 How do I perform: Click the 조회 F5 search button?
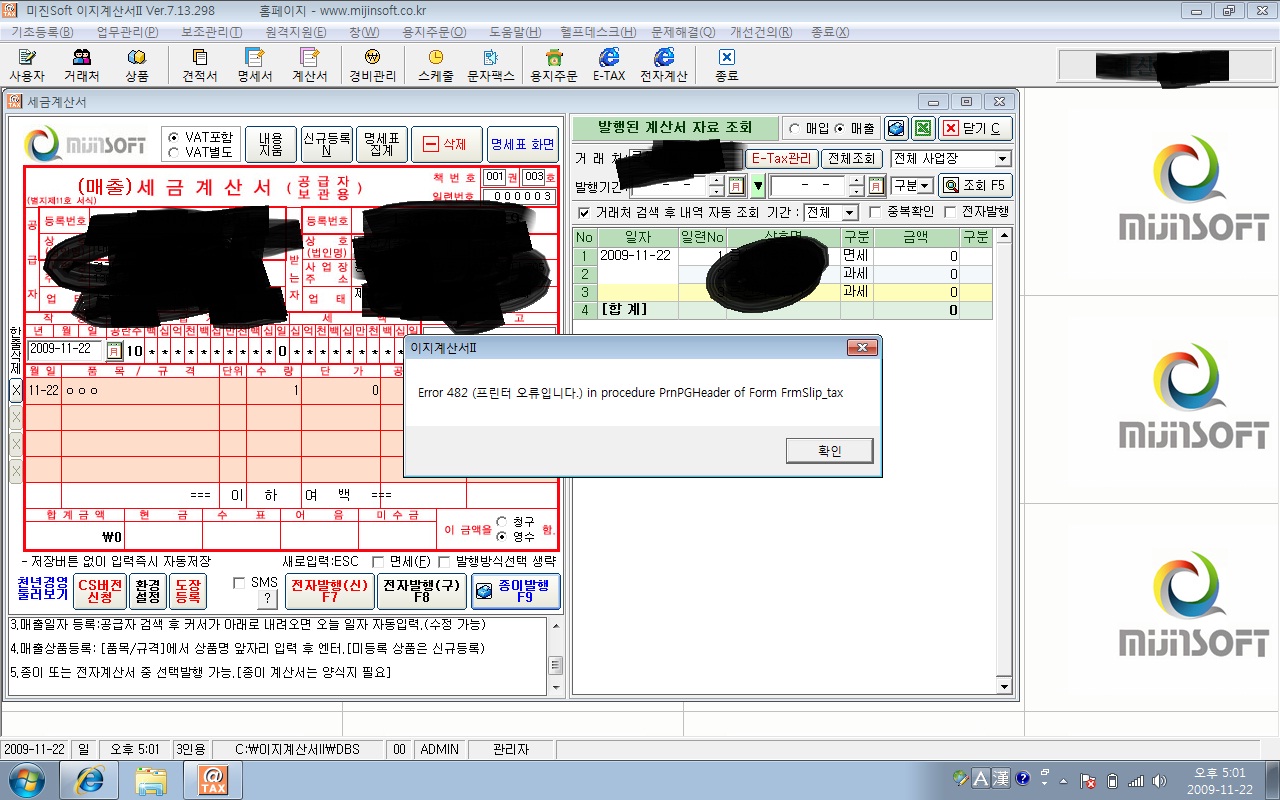[x=976, y=186]
